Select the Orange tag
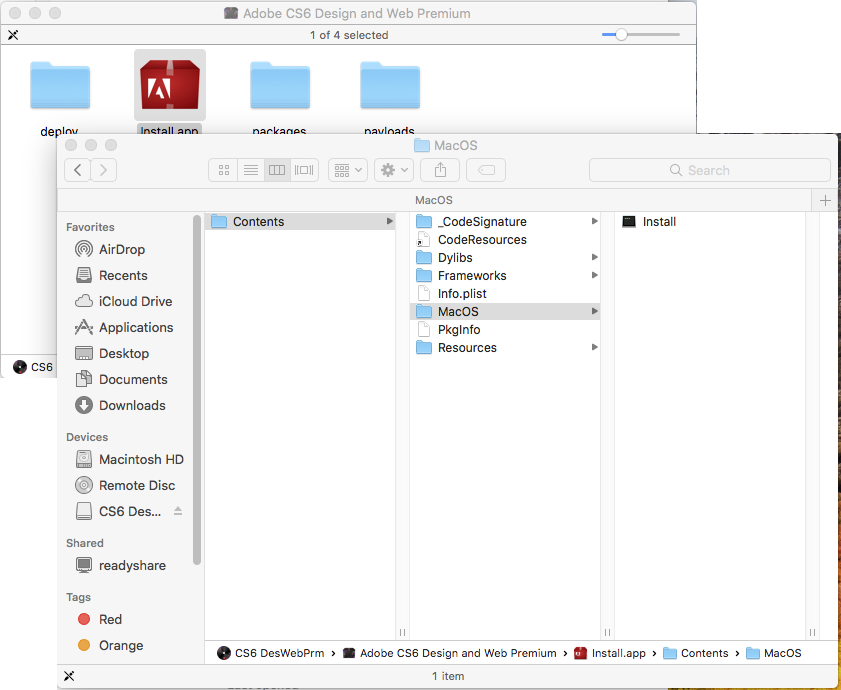The image size is (841, 690). pos(121,645)
